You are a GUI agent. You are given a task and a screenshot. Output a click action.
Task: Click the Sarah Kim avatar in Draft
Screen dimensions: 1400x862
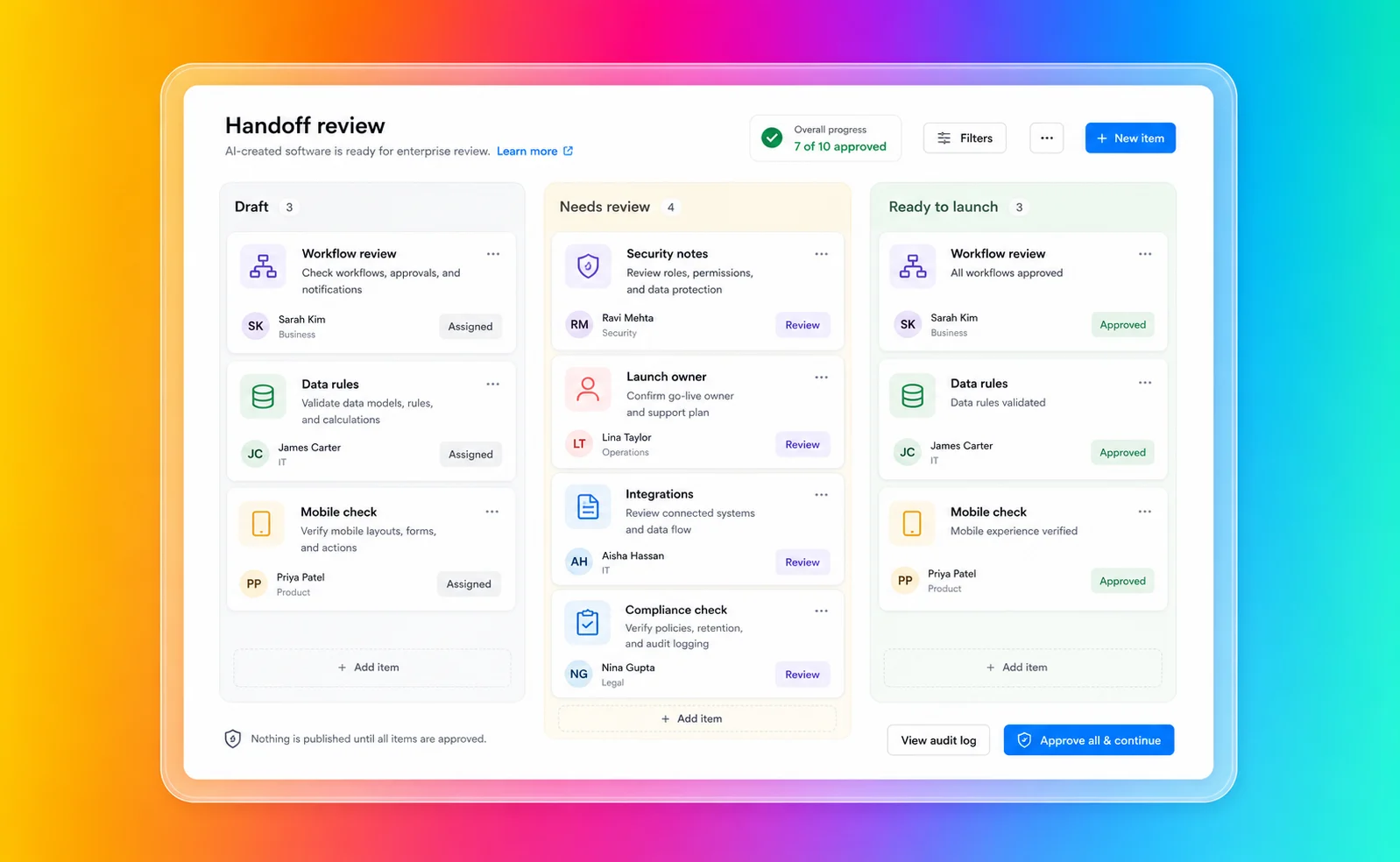point(255,326)
